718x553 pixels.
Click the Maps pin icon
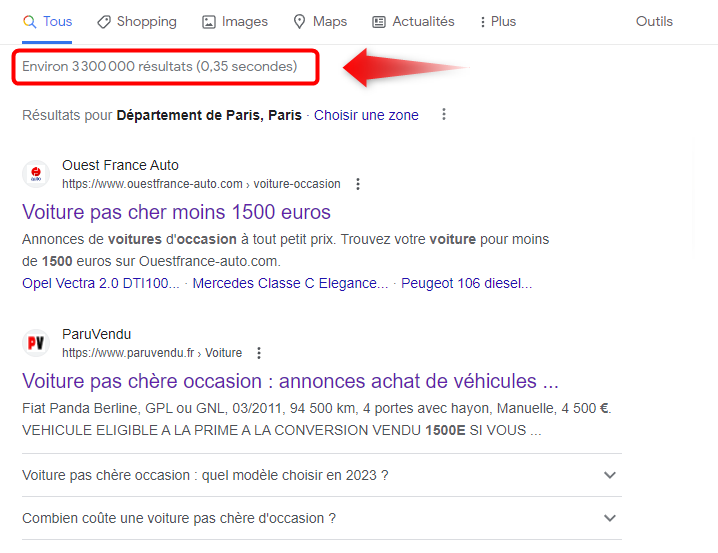tap(299, 22)
